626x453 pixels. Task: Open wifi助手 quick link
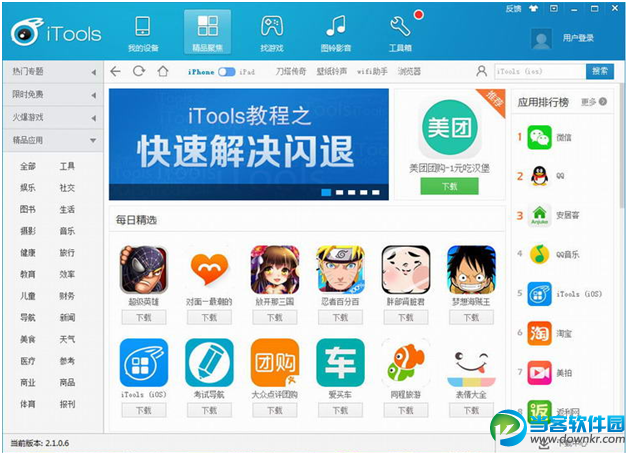pyautogui.click(x=372, y=71)
